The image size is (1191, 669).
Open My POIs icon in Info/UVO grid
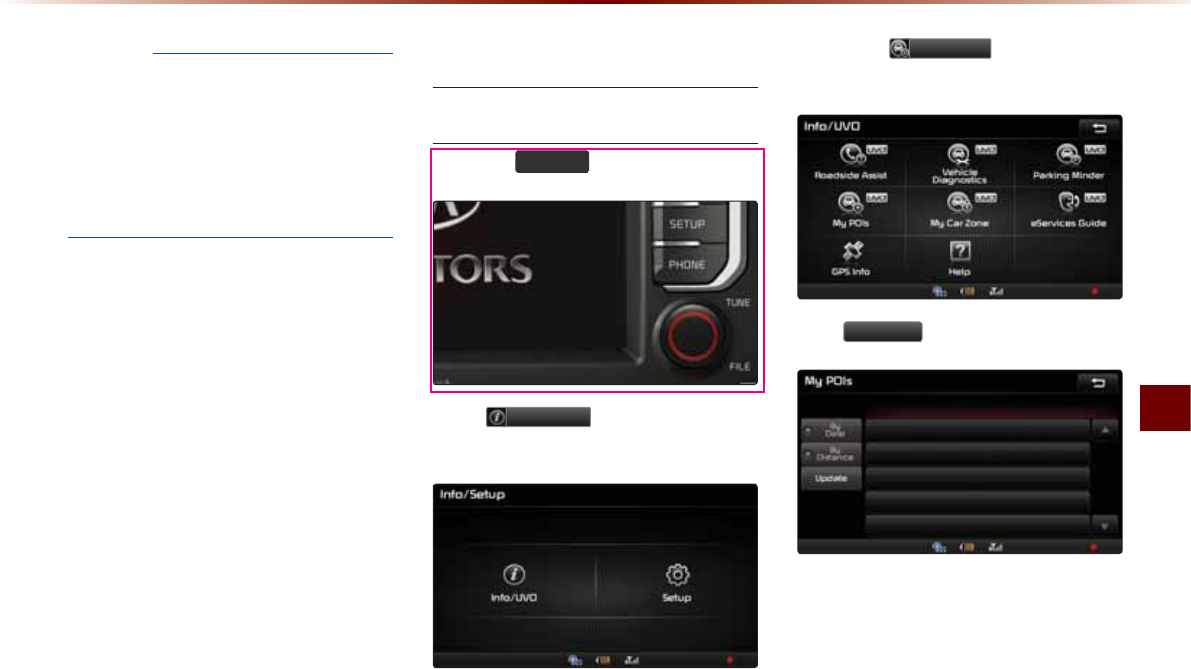(851, 210)
